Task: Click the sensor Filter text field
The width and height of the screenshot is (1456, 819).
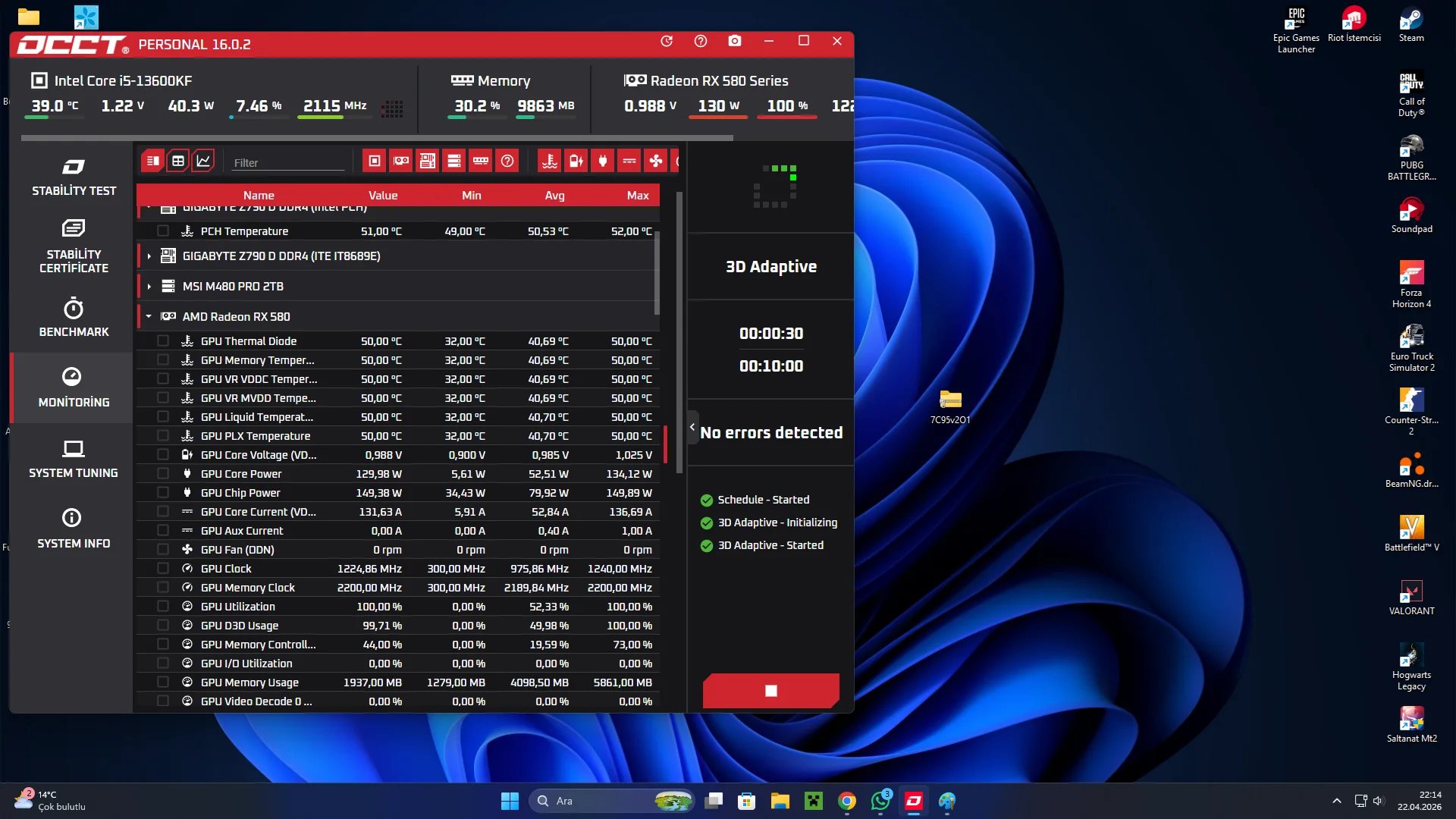Action: 288,163
